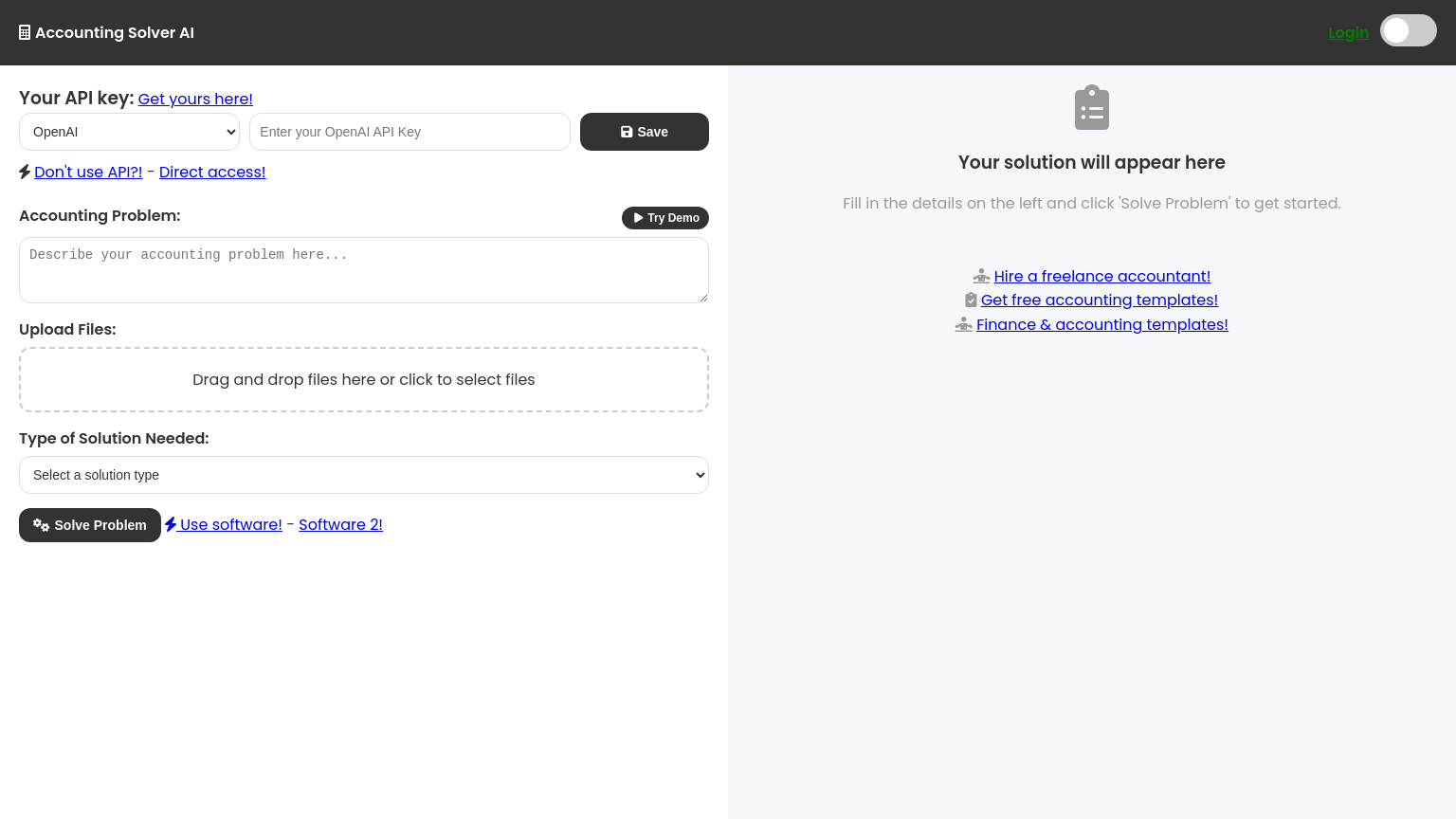Click the drag and drop file upload area
The width and height of the screenshot is (1456, 819).
pos(364,379)
